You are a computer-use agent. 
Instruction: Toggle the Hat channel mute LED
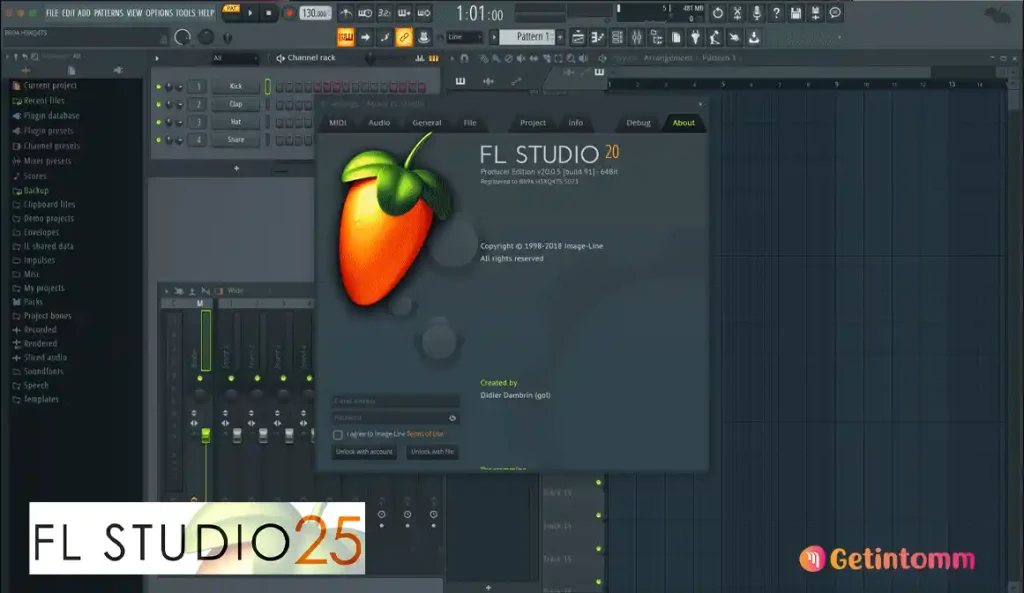click(x=158, y=122)
